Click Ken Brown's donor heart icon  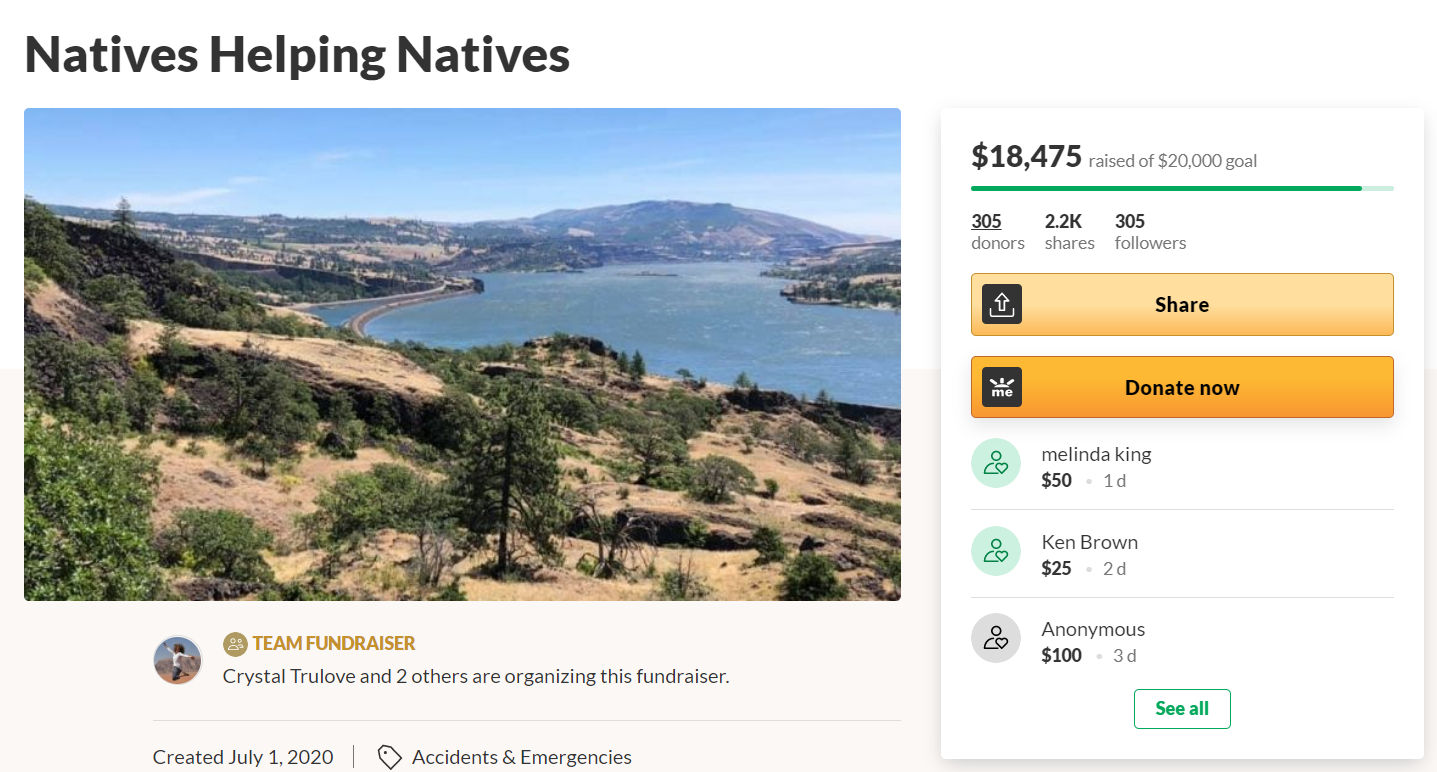pyautogui.click(x=996, y=551)
